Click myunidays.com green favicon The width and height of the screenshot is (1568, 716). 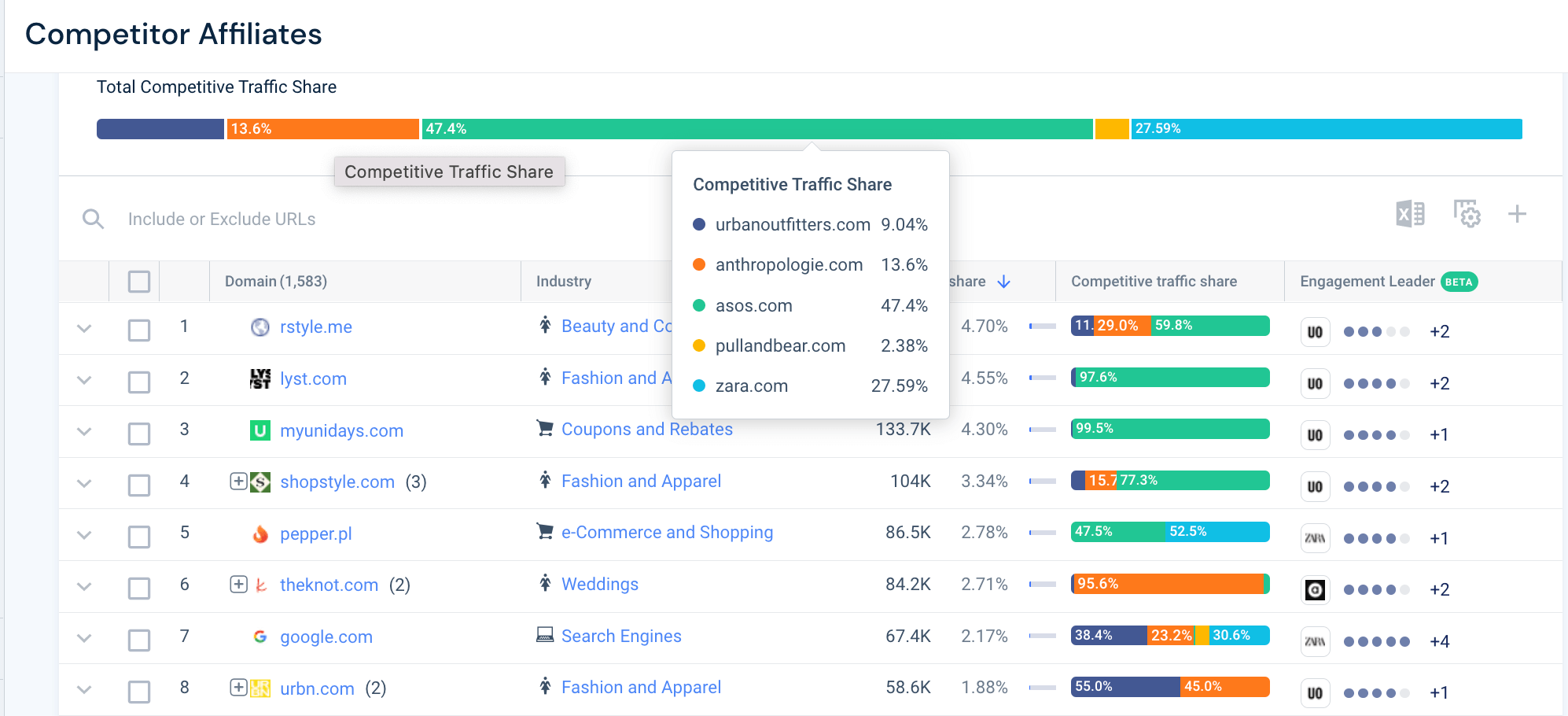coord(259,430)
